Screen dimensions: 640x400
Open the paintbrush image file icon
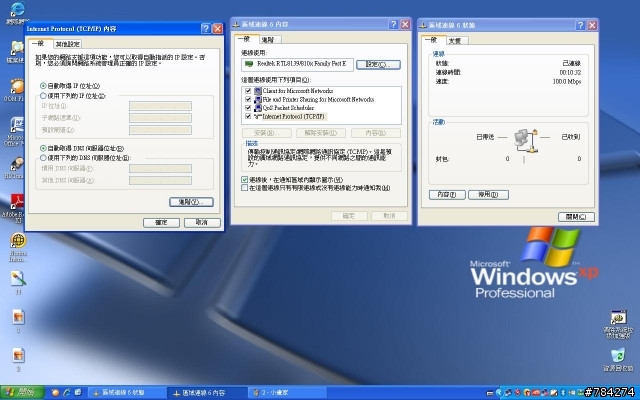(18, 279)
